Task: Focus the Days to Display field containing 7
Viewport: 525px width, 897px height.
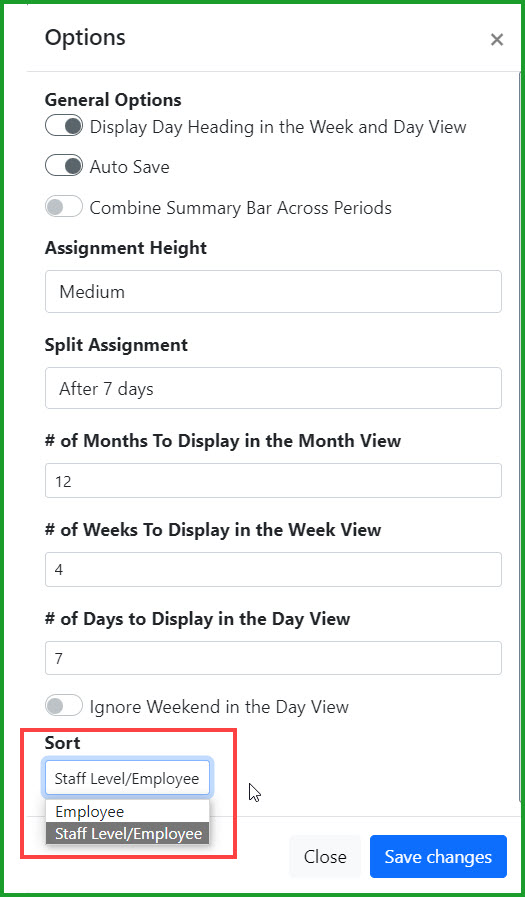Action: [273, 658]
